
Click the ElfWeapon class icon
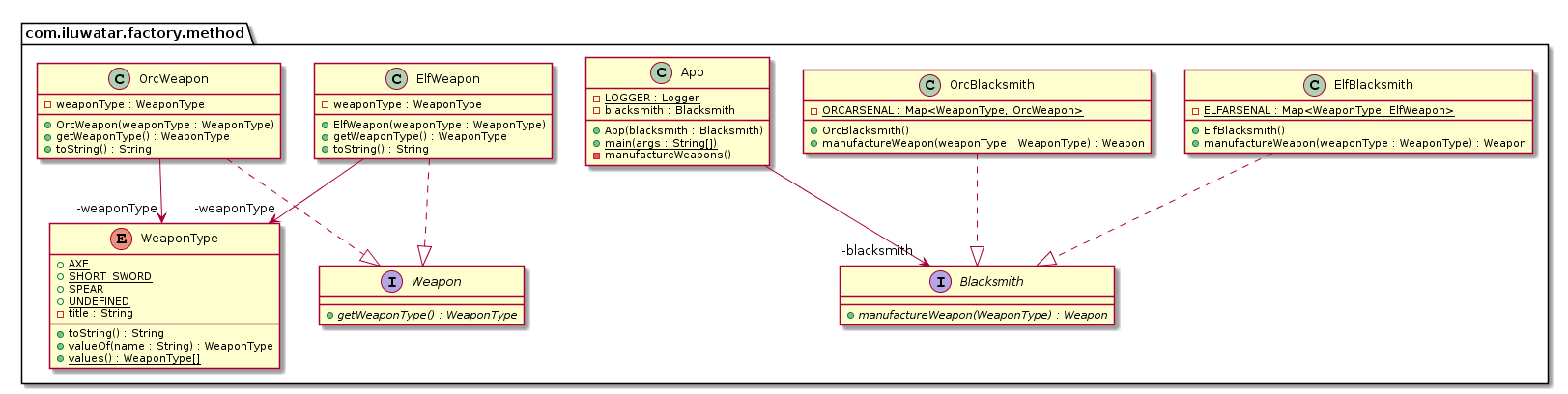396,78
